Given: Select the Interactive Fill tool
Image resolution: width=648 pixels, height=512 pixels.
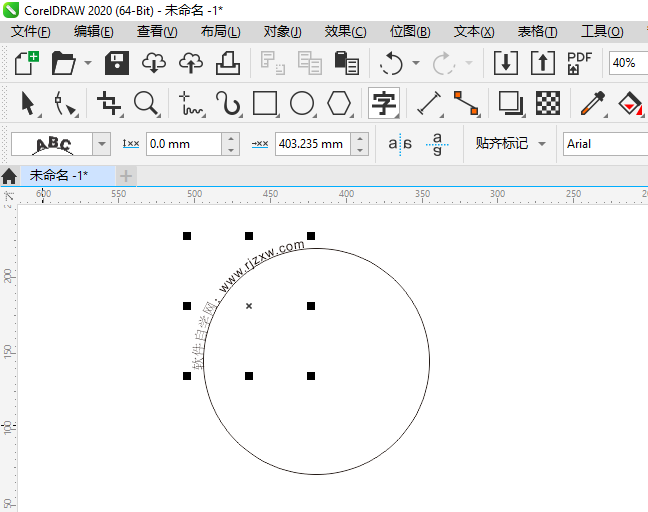Looking at the screenshot, I should tap(630, 103).
